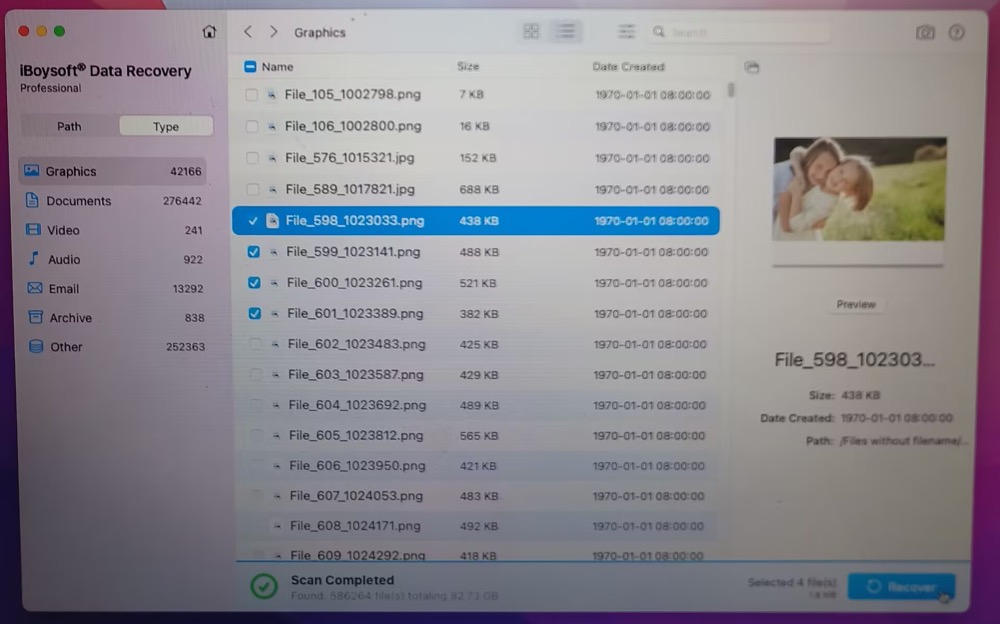Sort by the Date Created column header

pyautogui.click(x=628, y=66)
